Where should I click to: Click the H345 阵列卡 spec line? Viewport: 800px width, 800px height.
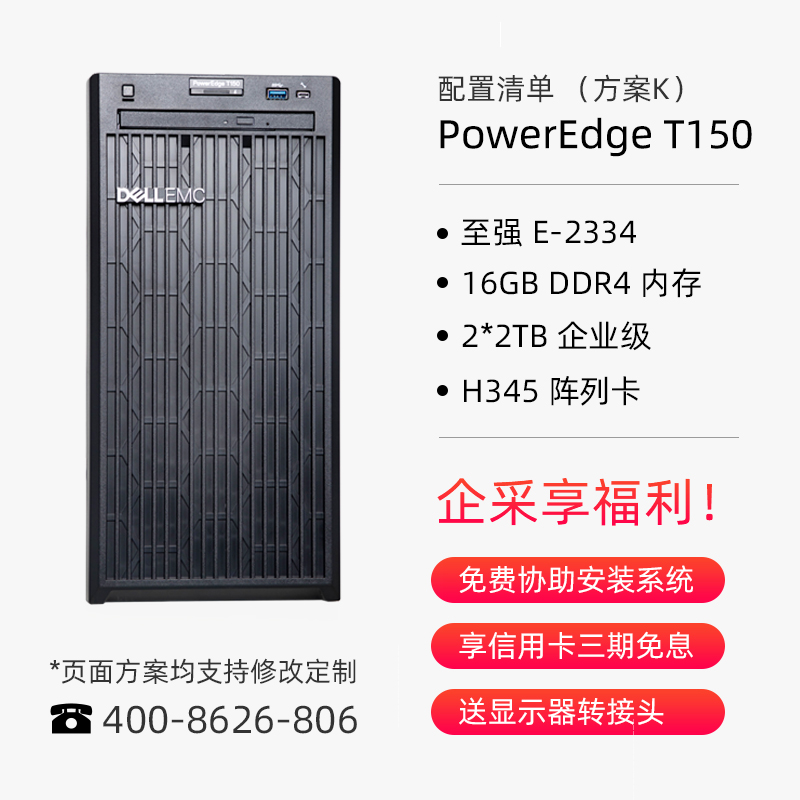(551, 391)
